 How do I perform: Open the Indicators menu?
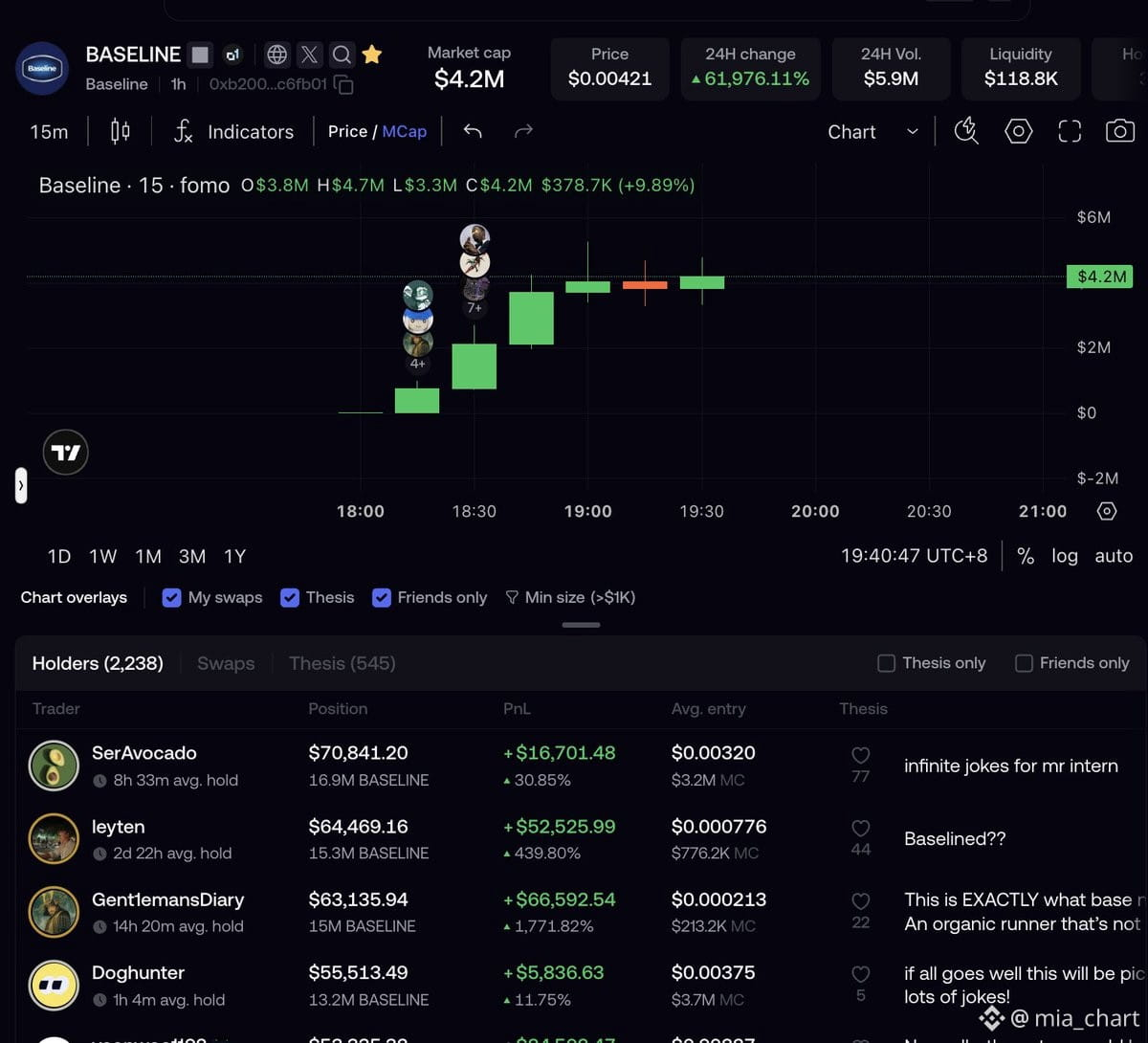(233, 131)
